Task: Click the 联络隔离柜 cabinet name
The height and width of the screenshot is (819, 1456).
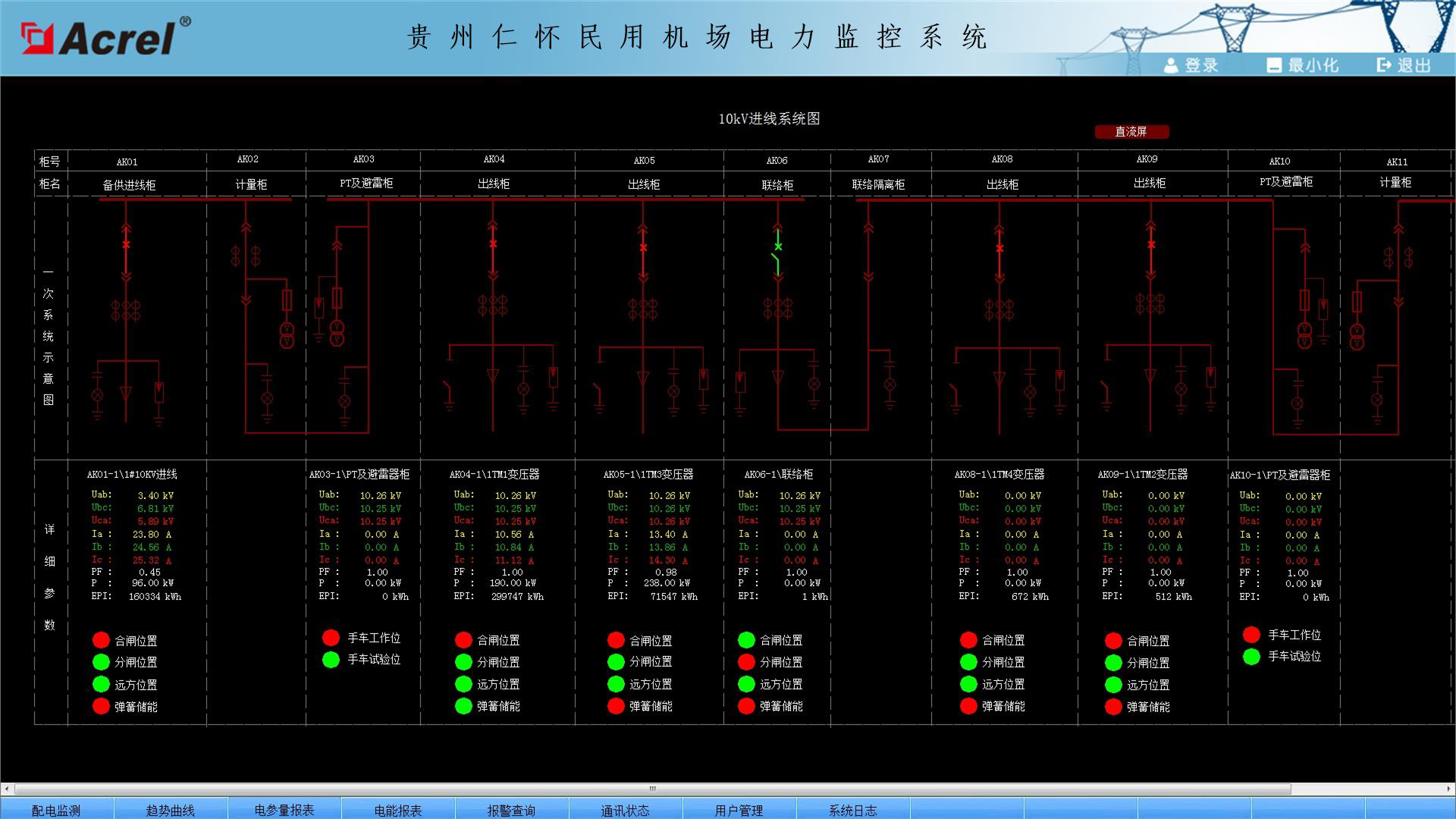Action: pos(878,184)
